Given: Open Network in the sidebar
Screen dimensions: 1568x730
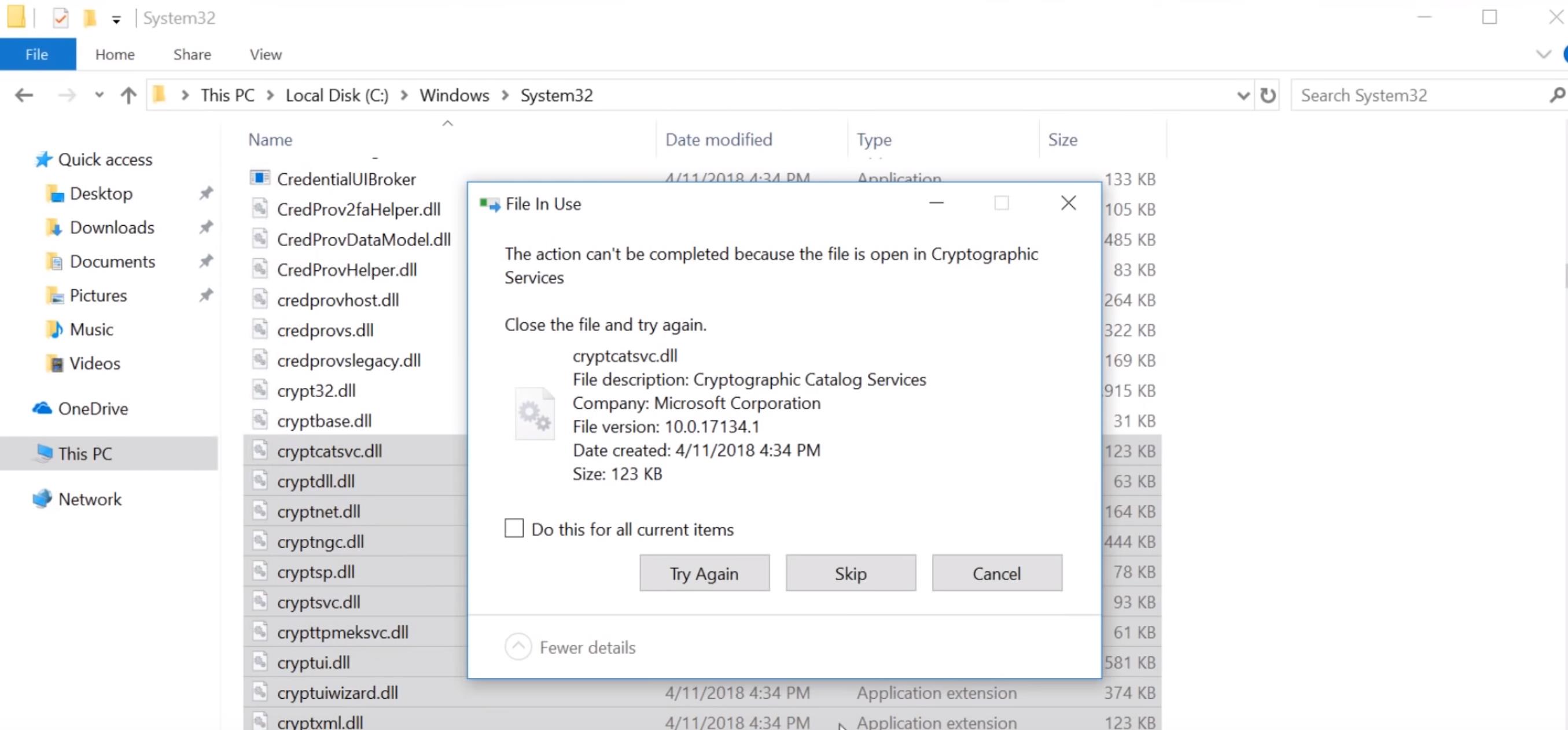Looking at the screenshot, I should [90, 498].
